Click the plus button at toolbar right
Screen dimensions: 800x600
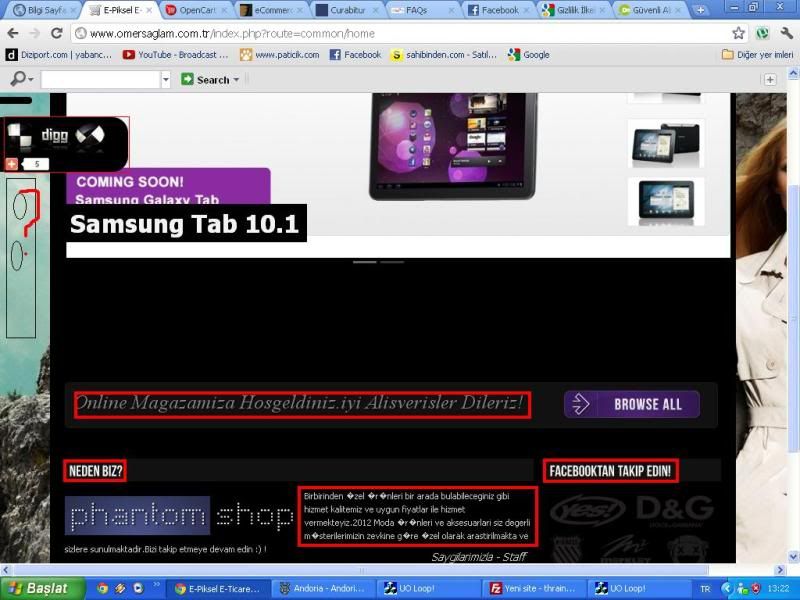[770, 80]
